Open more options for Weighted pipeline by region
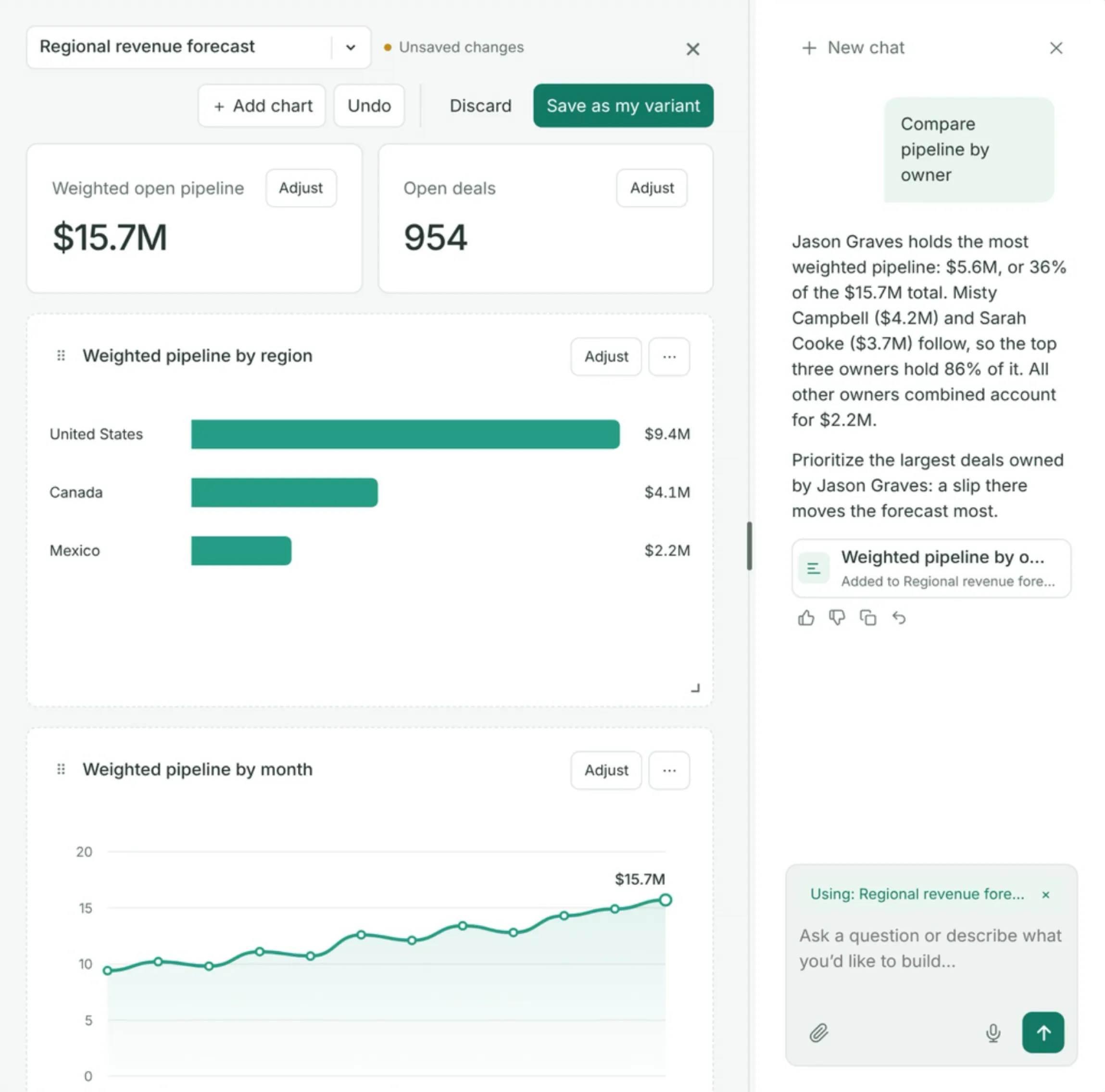This screenshot has height=1092, width=1105. click(x=668, y=357)
